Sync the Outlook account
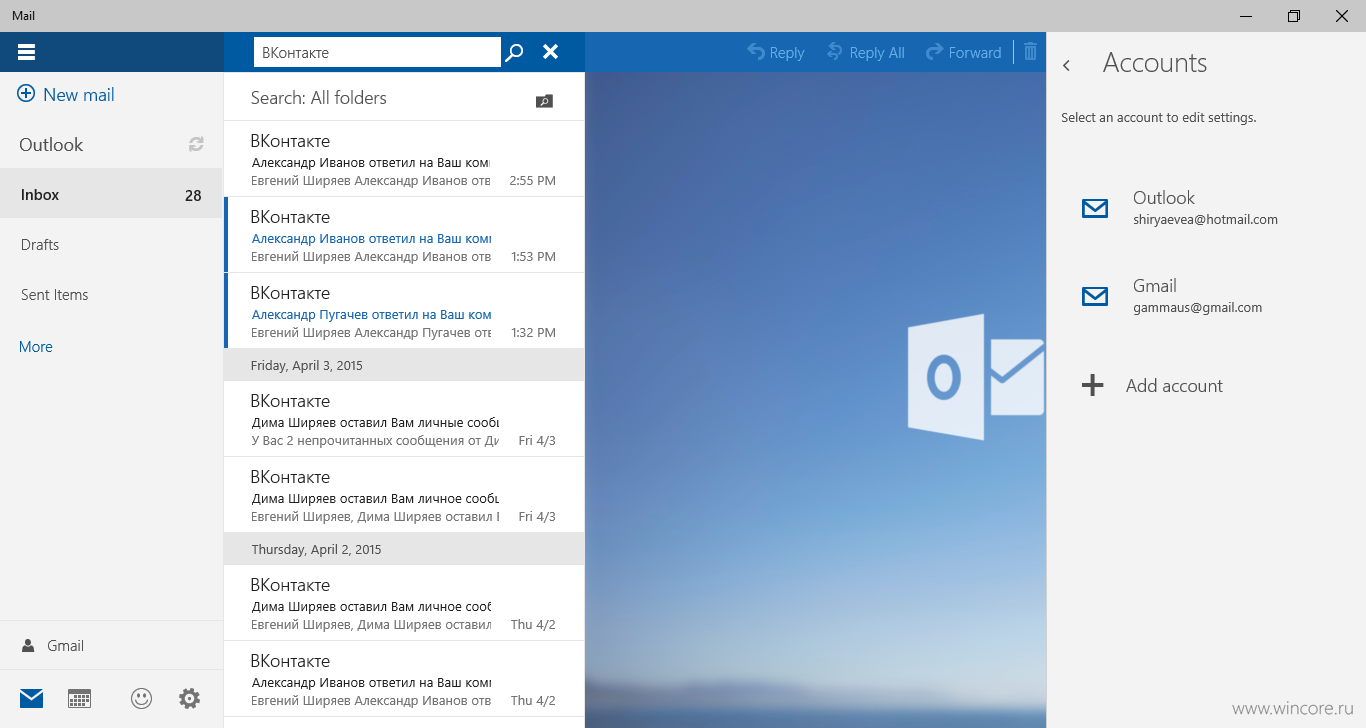Image resolution: width=1366 pixels, height=728 pixels. (196, 144)
